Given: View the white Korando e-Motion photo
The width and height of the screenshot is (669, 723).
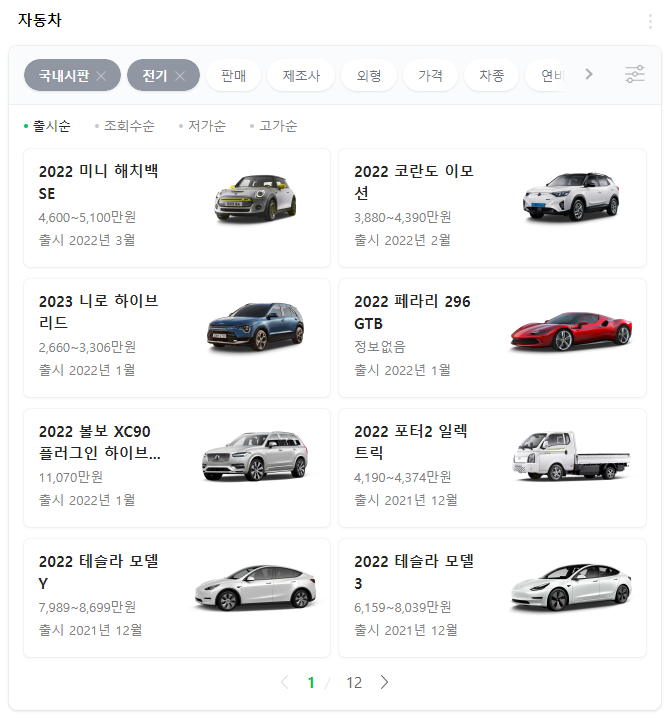Looking at the screenshot, I should [x=571, y=196].
